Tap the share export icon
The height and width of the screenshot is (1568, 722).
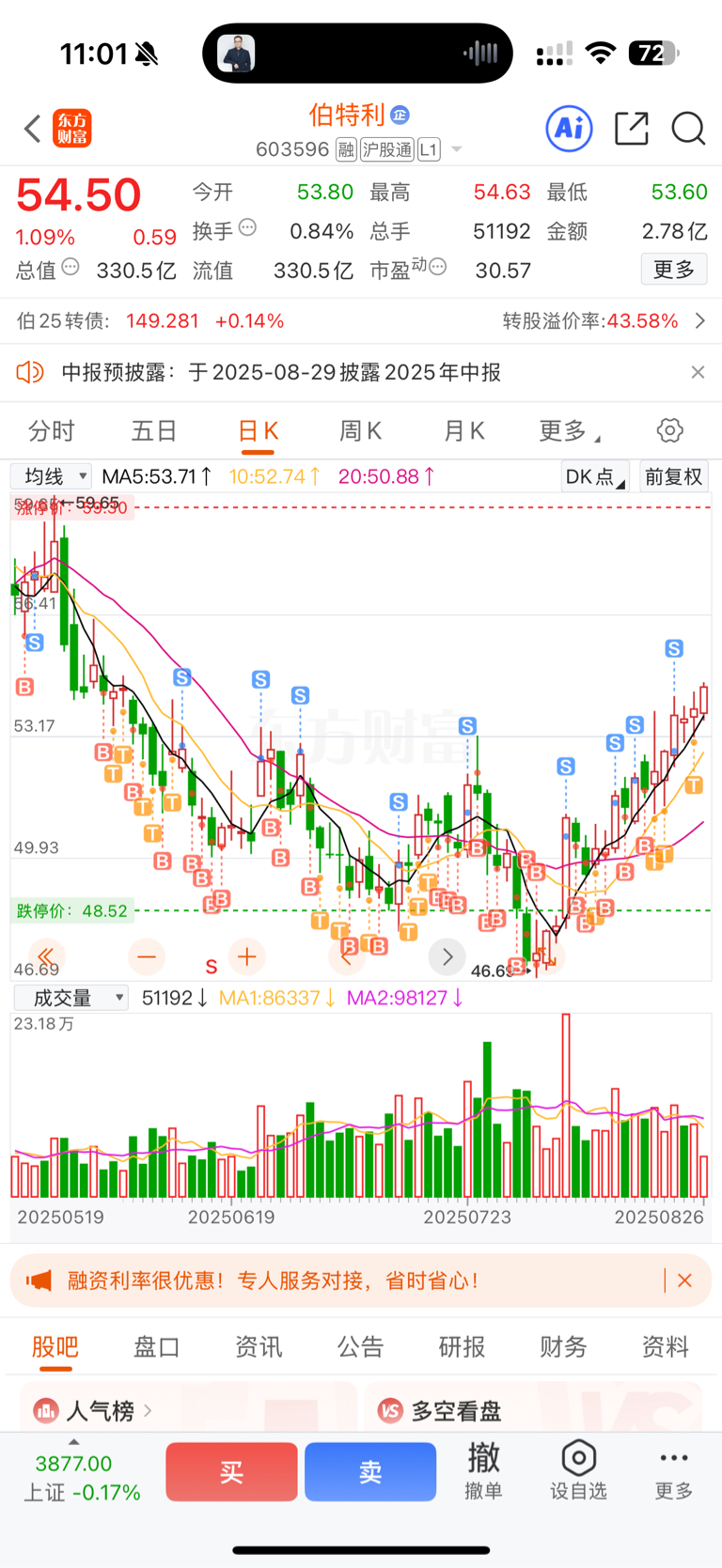pyautogui.click(x=632, y=129)
